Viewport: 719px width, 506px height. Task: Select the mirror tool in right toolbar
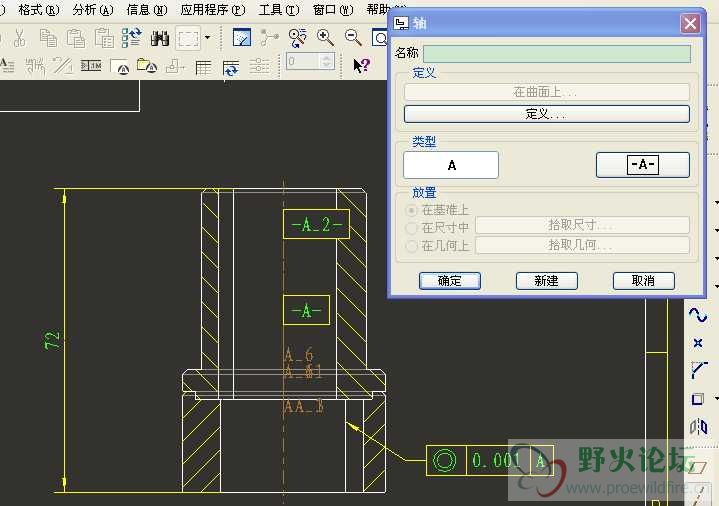pos(699,427)
